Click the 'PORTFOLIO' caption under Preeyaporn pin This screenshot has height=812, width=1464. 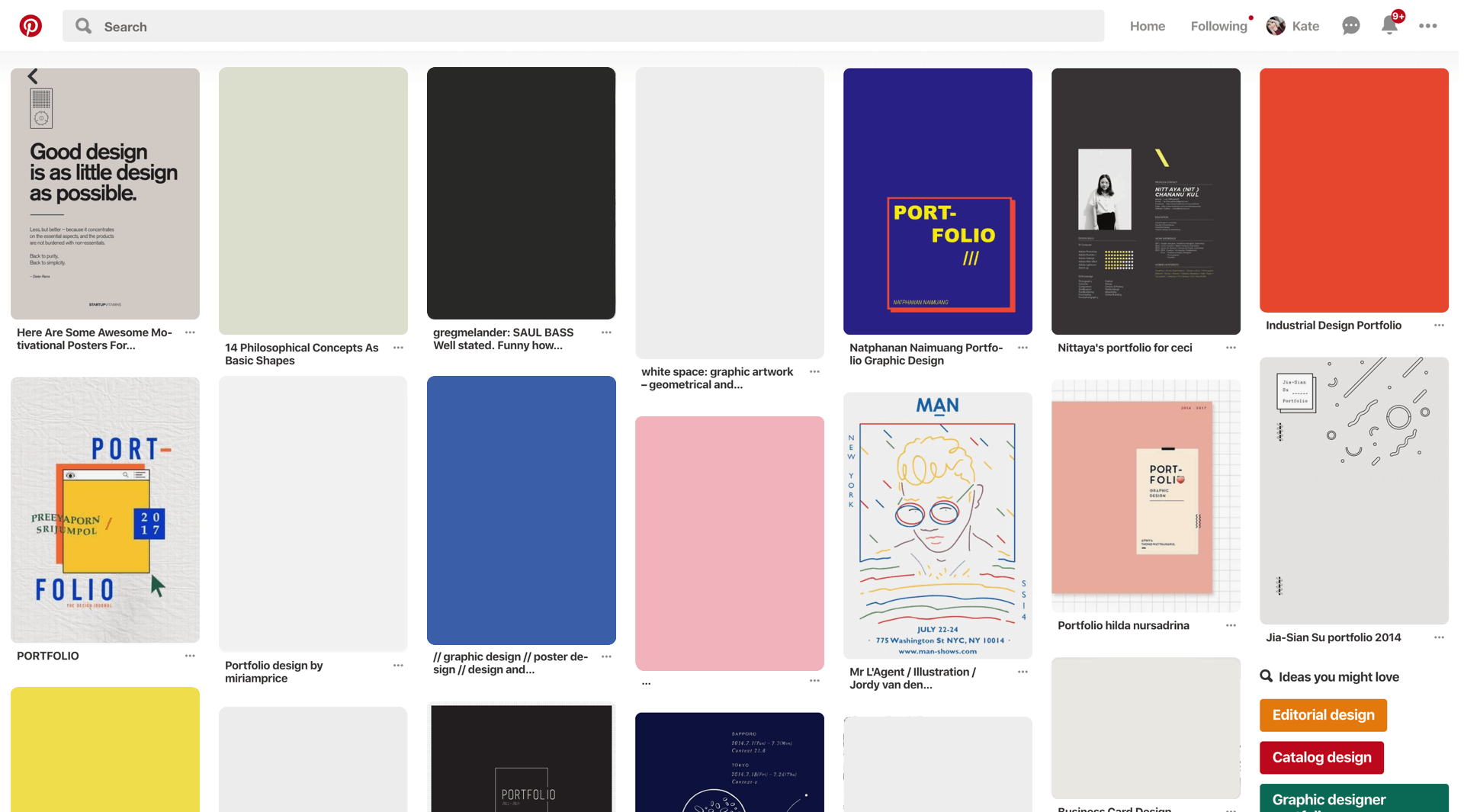48,656
